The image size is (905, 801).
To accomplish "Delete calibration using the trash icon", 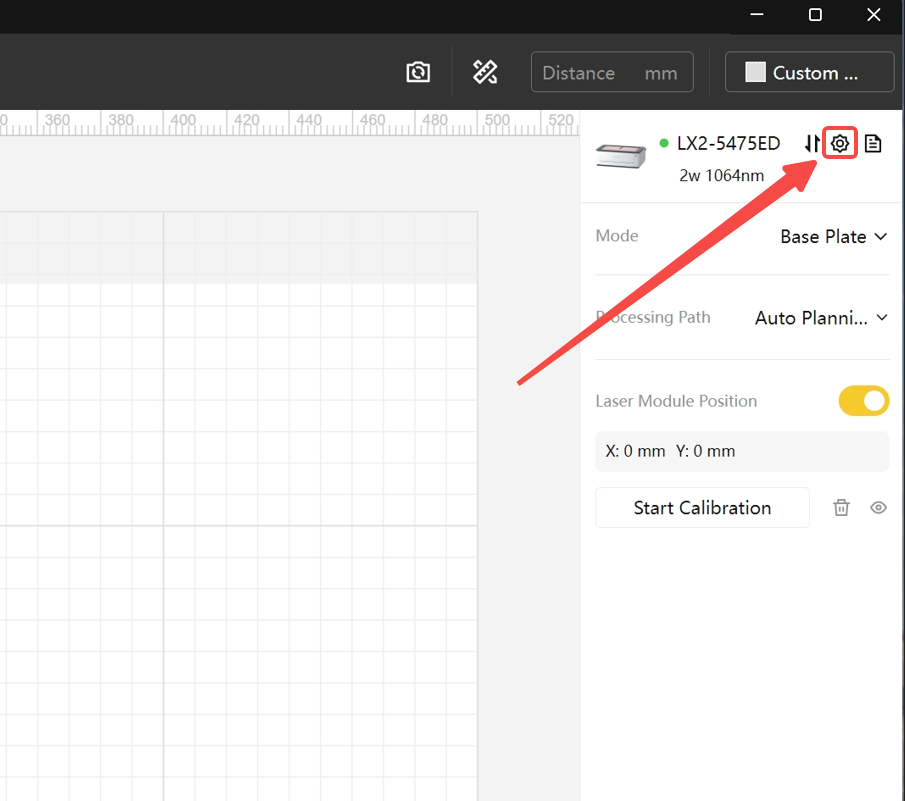I will (841, 507).
